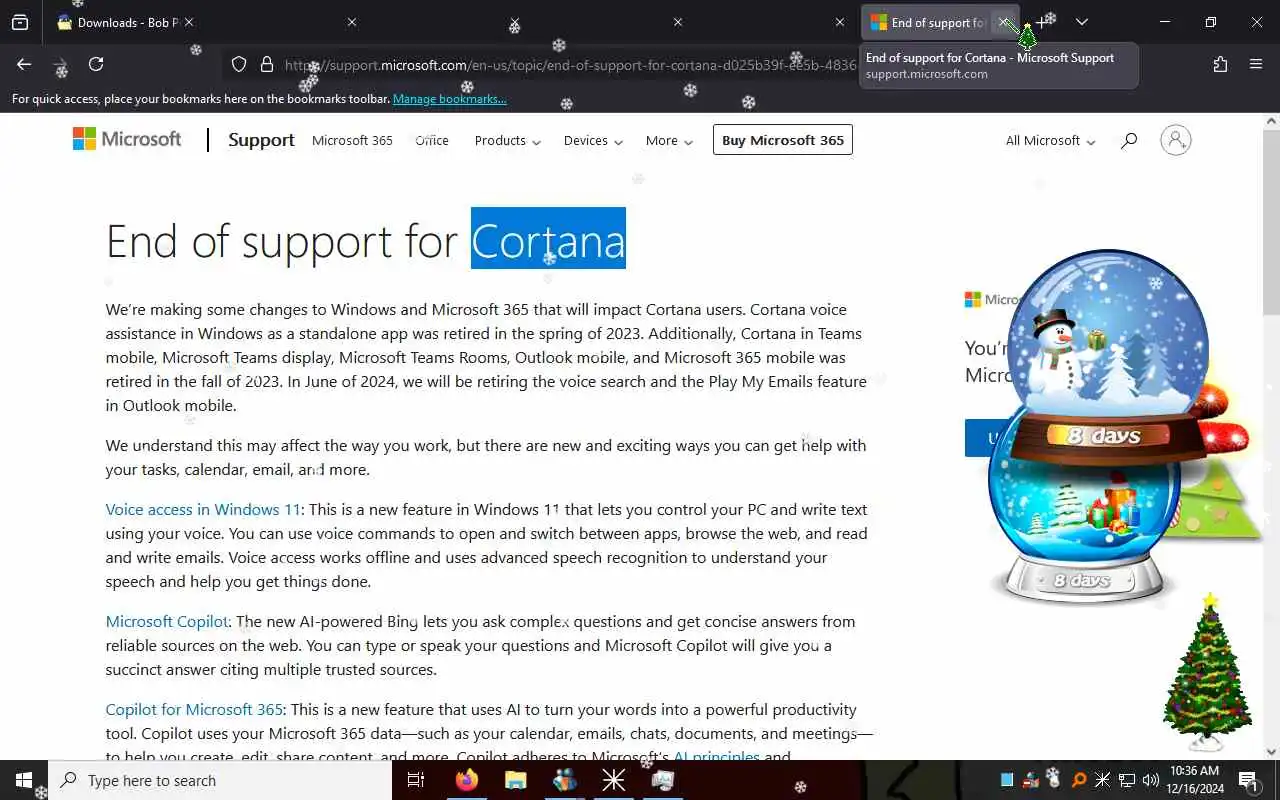The width and height of the screenshot is (1280, 800).
Task: Open the network status tray icon
Action: point(1126,780)
